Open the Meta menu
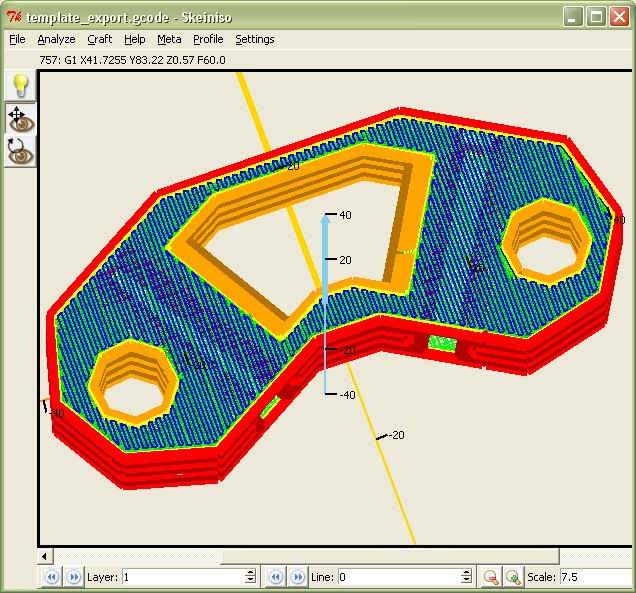636x593 pixels. point(169,39)
